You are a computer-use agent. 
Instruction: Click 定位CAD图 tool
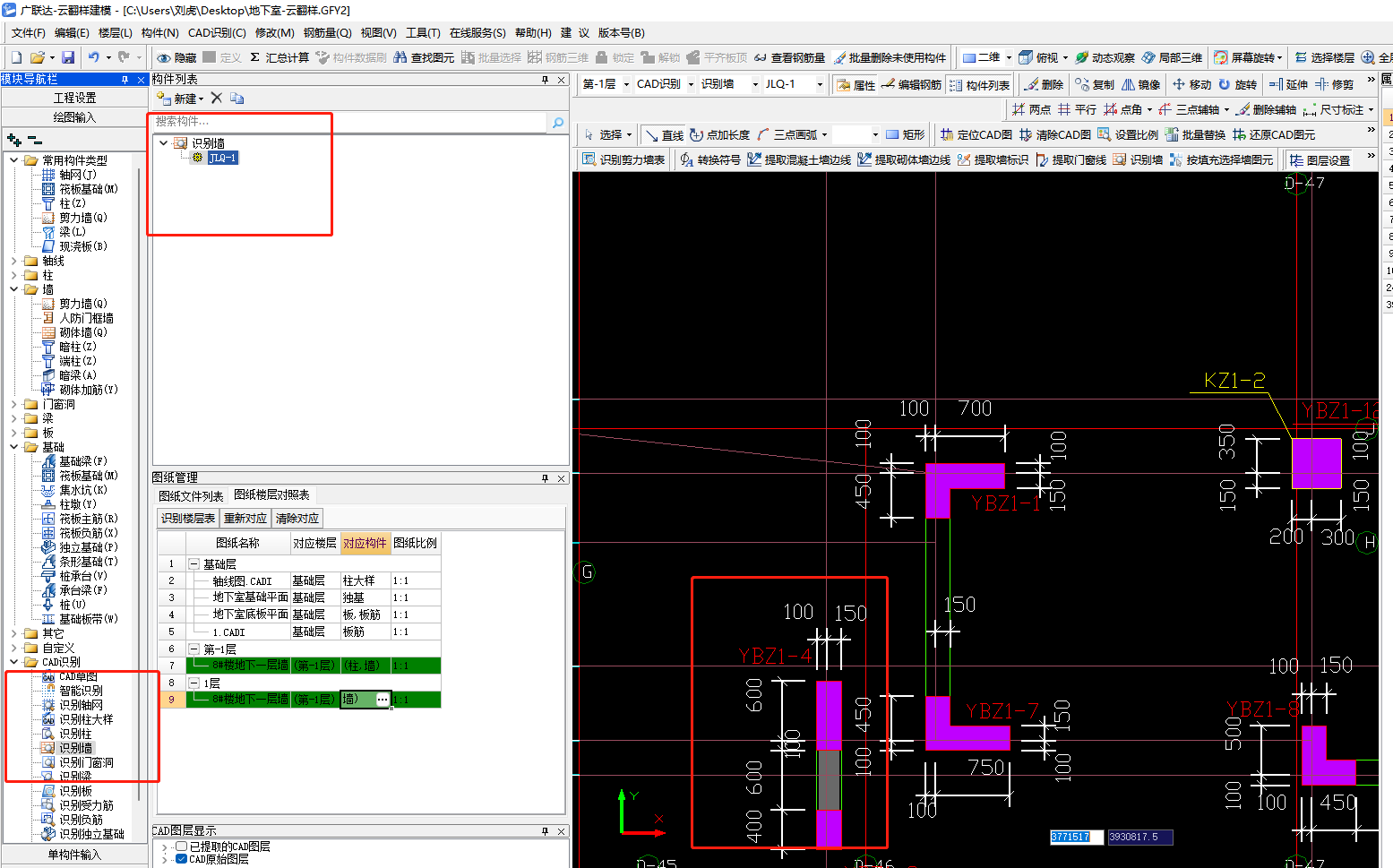click(x=976, y=134)
